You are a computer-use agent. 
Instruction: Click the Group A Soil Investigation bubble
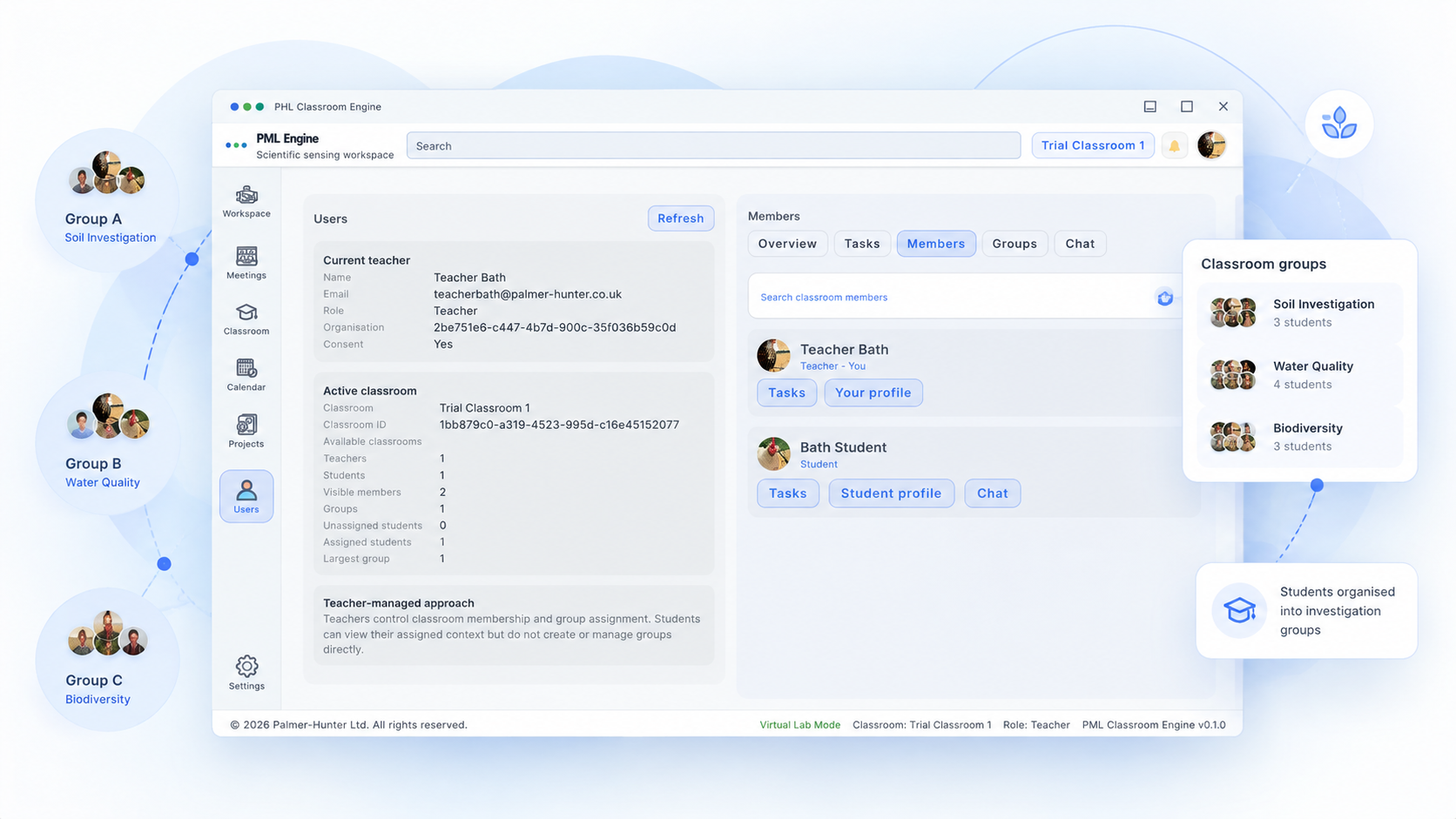click(x=107, y=200)
